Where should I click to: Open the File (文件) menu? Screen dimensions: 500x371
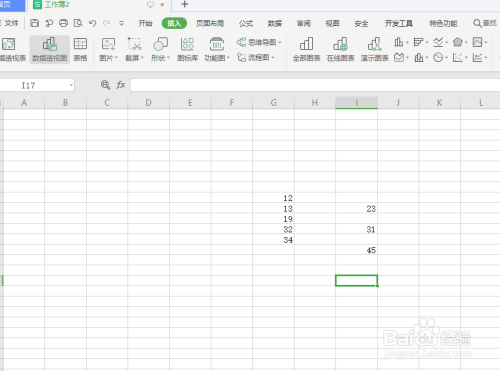(x=10, y=23)
